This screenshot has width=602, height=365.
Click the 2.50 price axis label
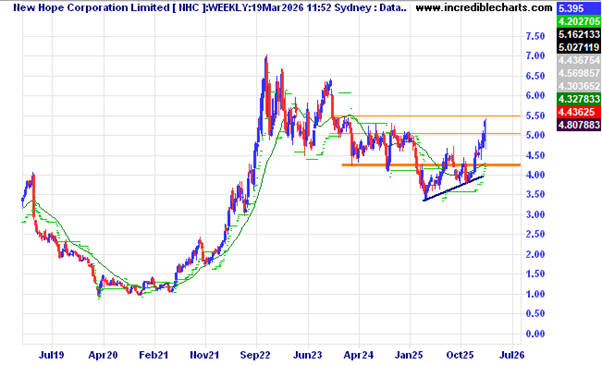click(x=535, y=234)
